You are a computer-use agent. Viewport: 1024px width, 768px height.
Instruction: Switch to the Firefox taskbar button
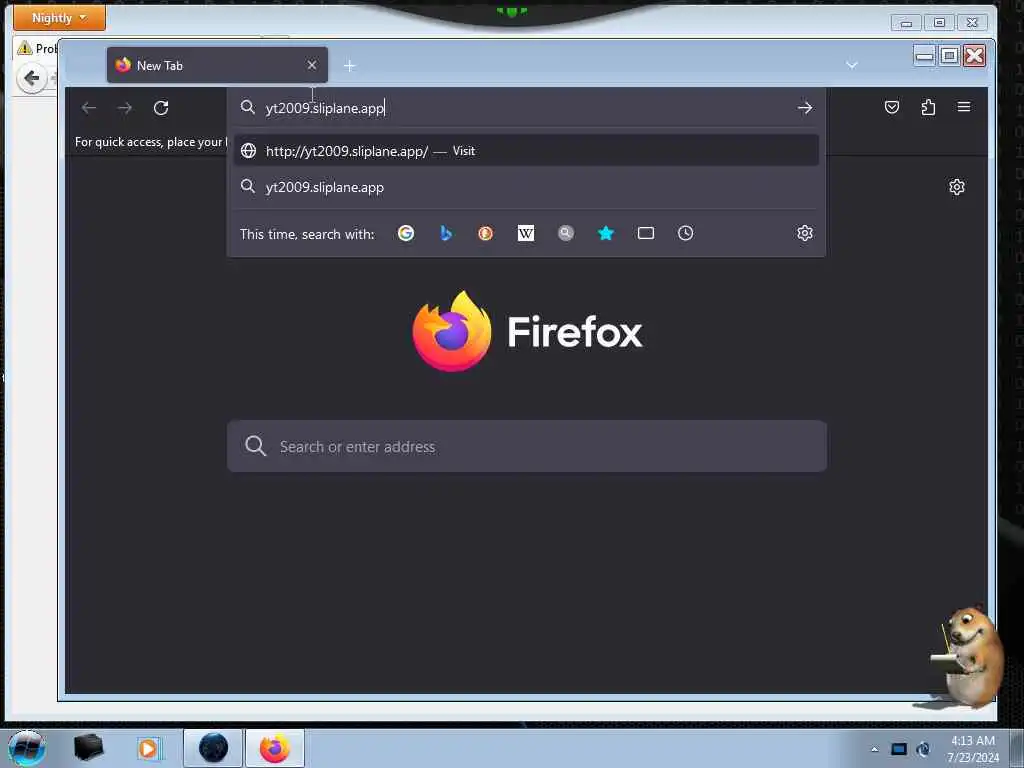(274, 748)
